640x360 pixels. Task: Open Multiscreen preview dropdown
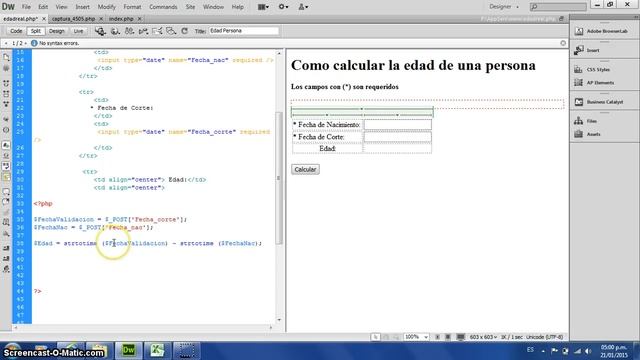(x=100, y=31)
